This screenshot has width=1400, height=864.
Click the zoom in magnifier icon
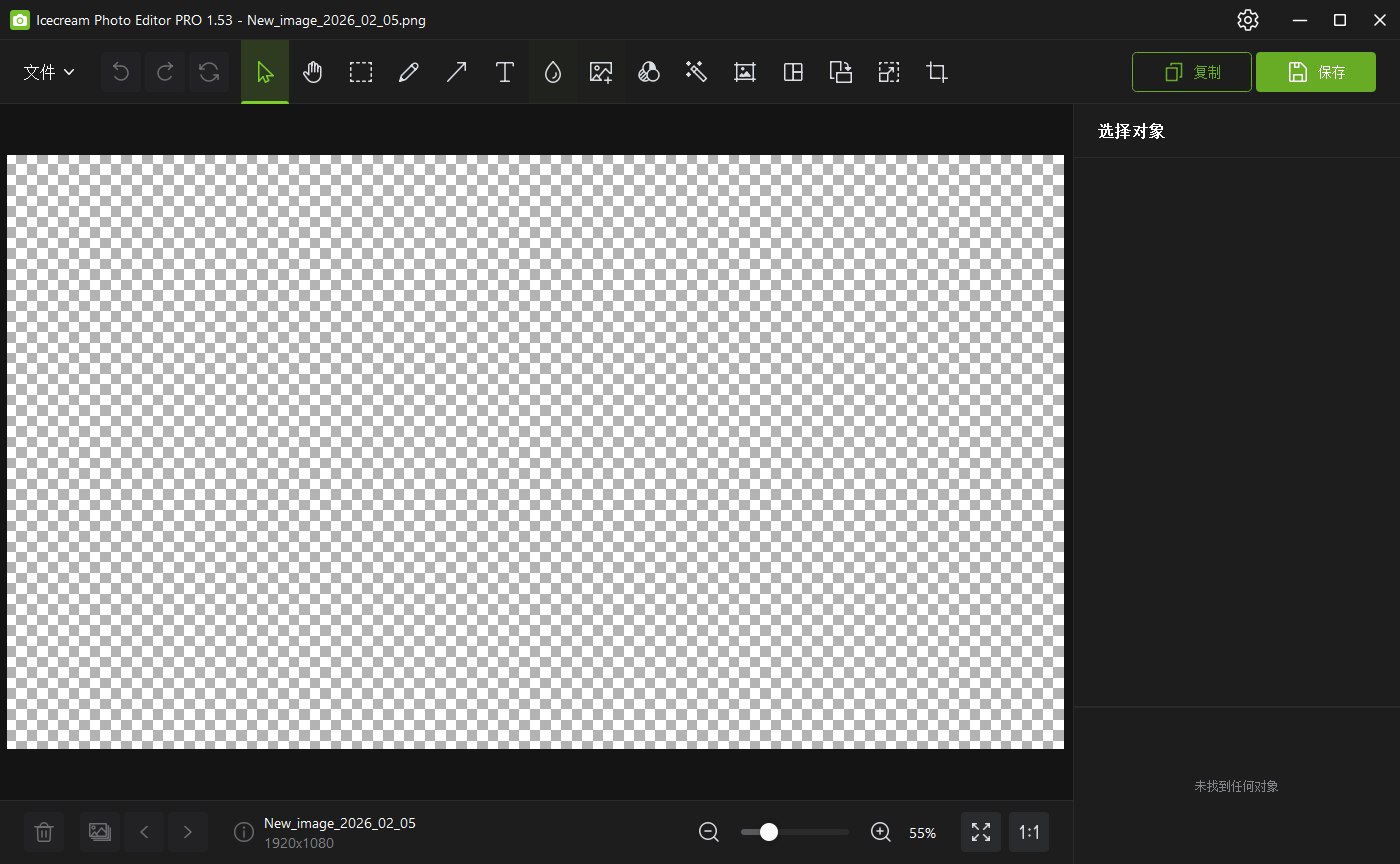[880, 832]
